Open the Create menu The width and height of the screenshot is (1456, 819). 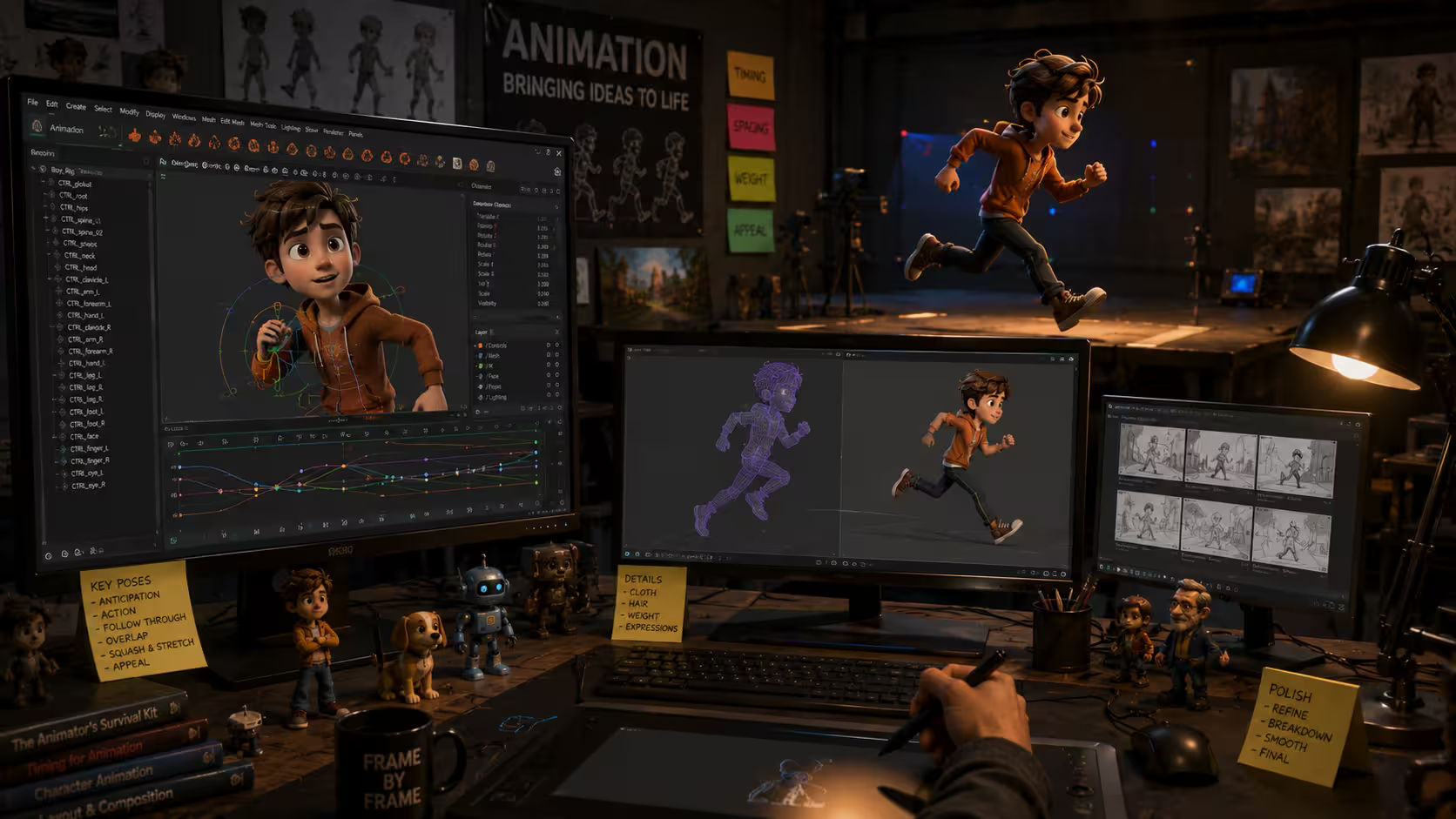76,106
